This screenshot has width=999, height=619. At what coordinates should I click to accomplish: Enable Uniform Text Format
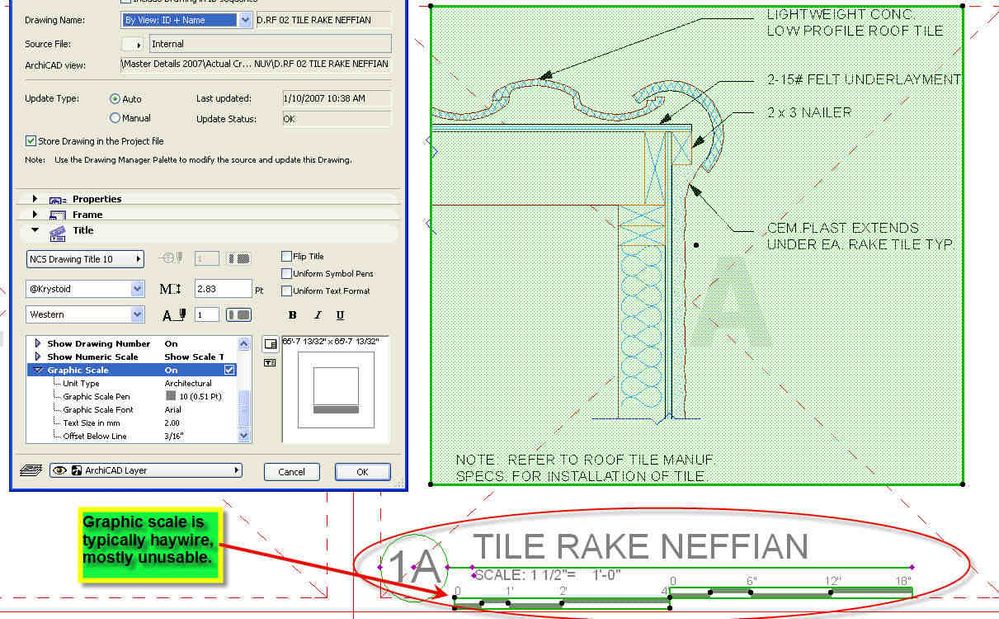[x=286, y=290]
